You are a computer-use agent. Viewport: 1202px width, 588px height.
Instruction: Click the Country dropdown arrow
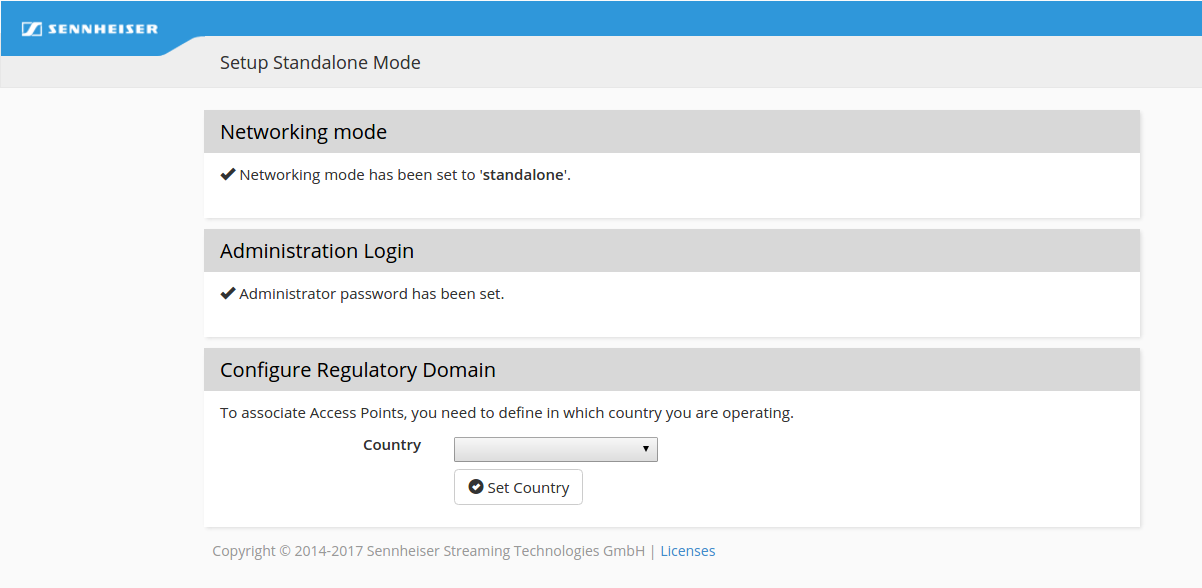646,450
